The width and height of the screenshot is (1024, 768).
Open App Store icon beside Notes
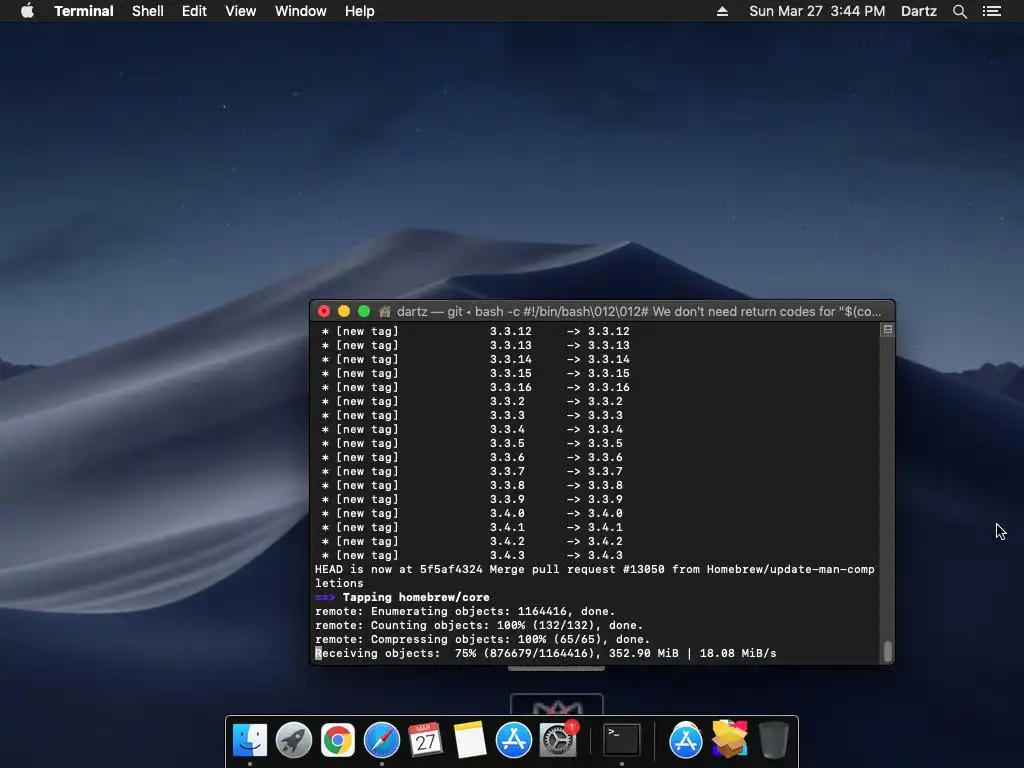click(514, 741)
